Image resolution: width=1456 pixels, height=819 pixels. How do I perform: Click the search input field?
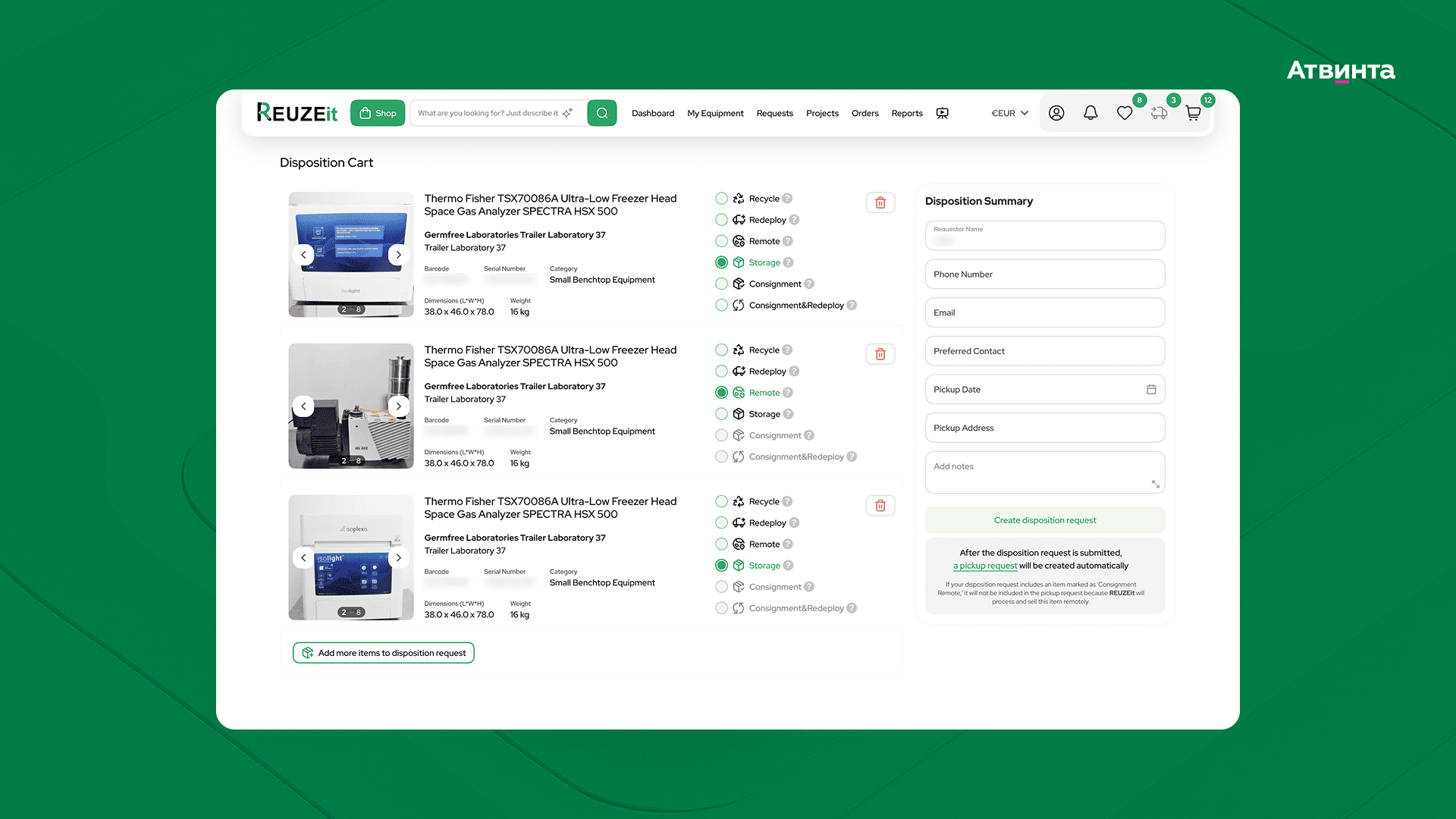point(498,113)
